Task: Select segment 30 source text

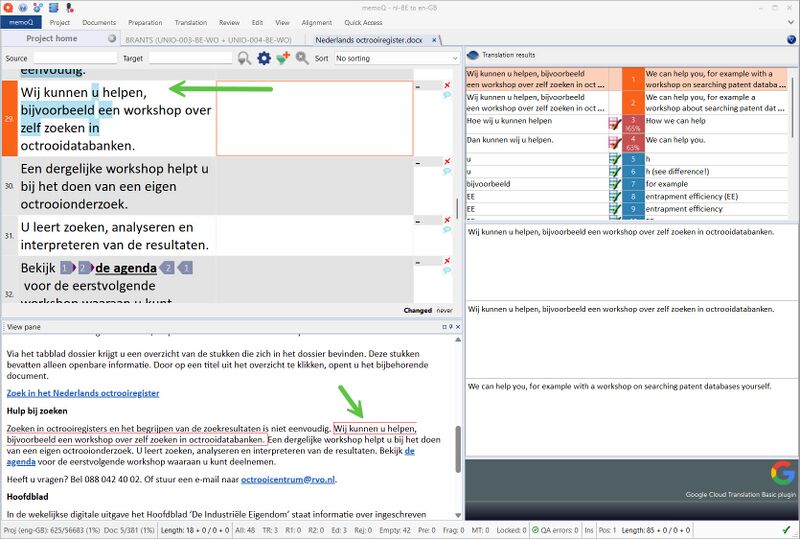Action: 115,186
